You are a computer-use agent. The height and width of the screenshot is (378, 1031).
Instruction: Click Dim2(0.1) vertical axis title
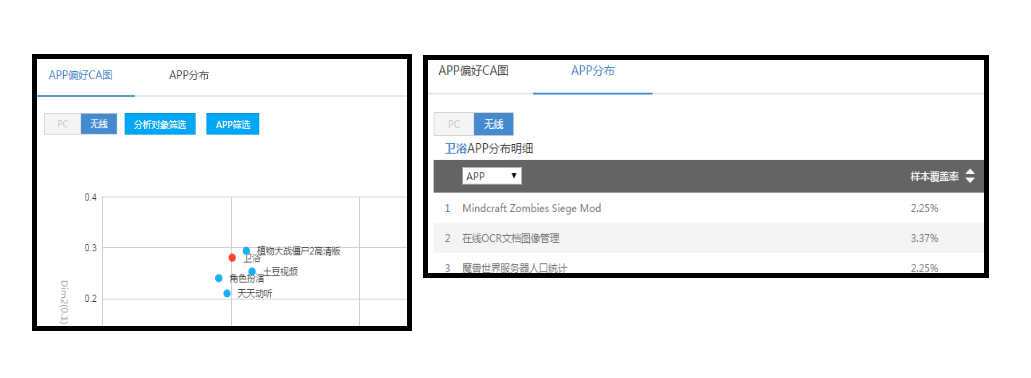tap(64, 302)
